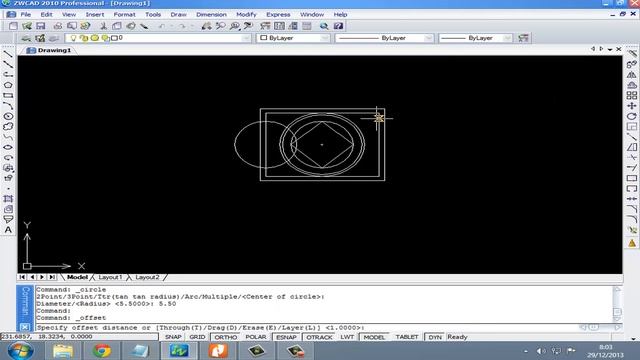640x360 pixels.
Task: Select the Hatch tool
Action: [8, 199]
